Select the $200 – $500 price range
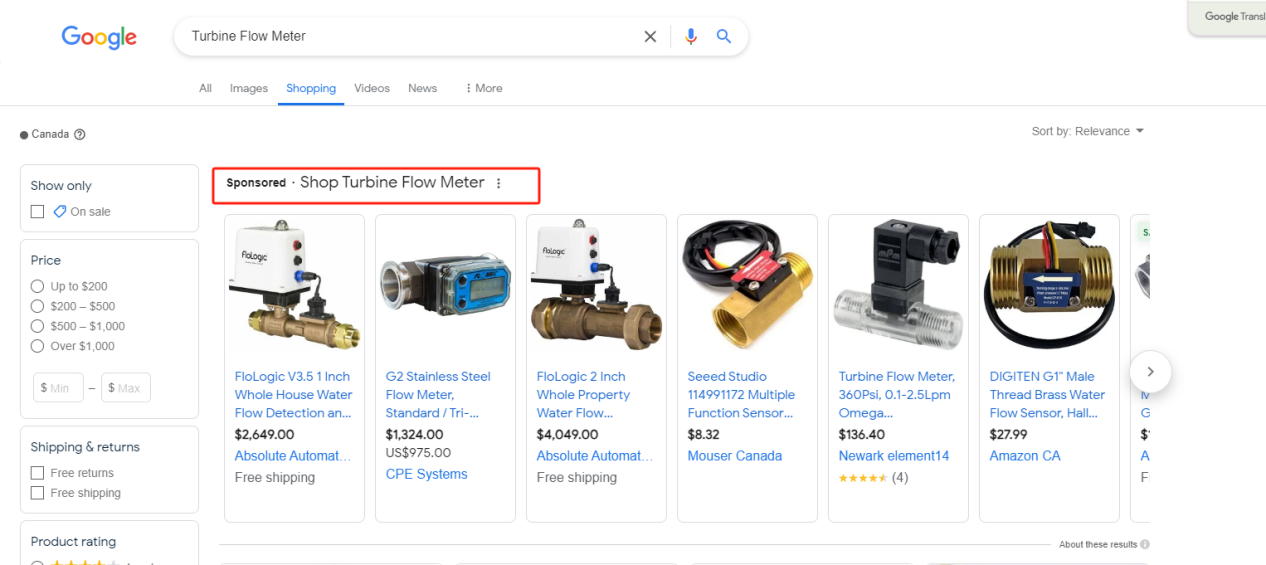This screenshot has width=1266, height=565. (x=38, y=306)
